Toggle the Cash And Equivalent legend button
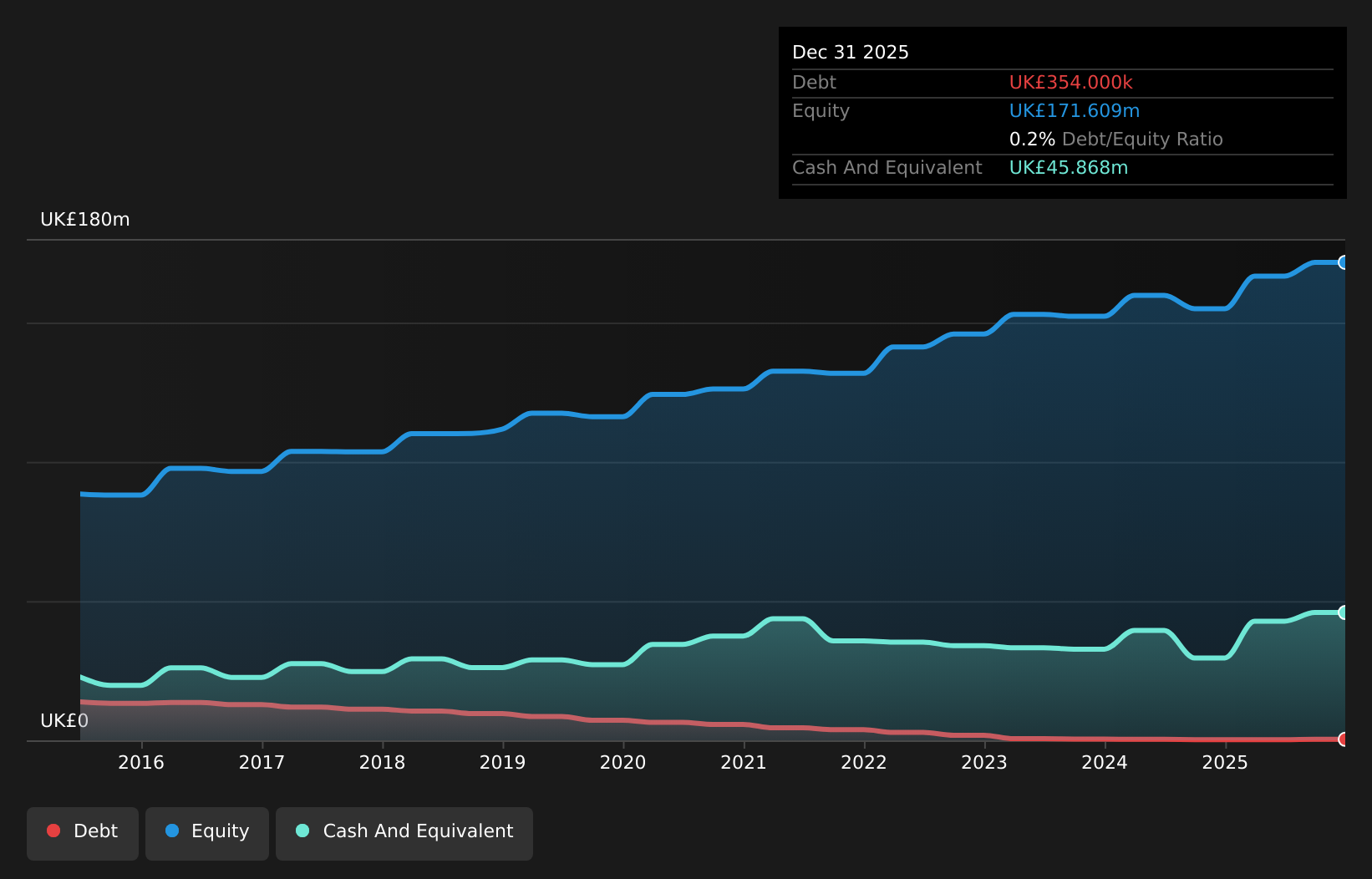This screenshot has width=1372, height=879. point(404,833)
